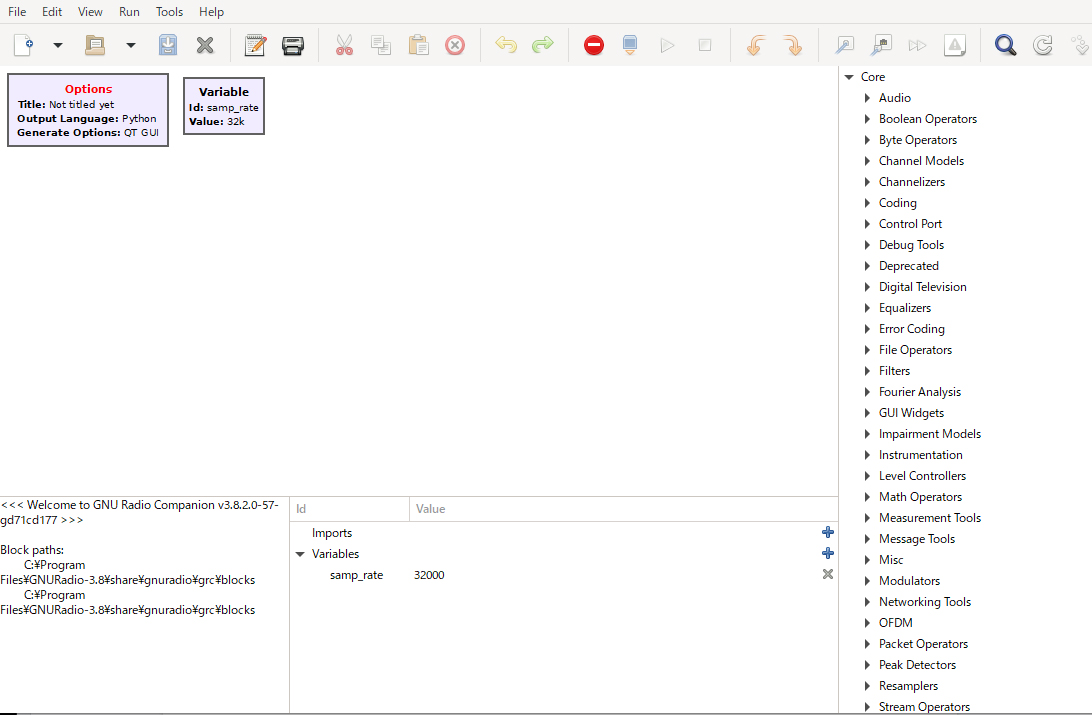Select Resamplers in block tree

[908, 686]
